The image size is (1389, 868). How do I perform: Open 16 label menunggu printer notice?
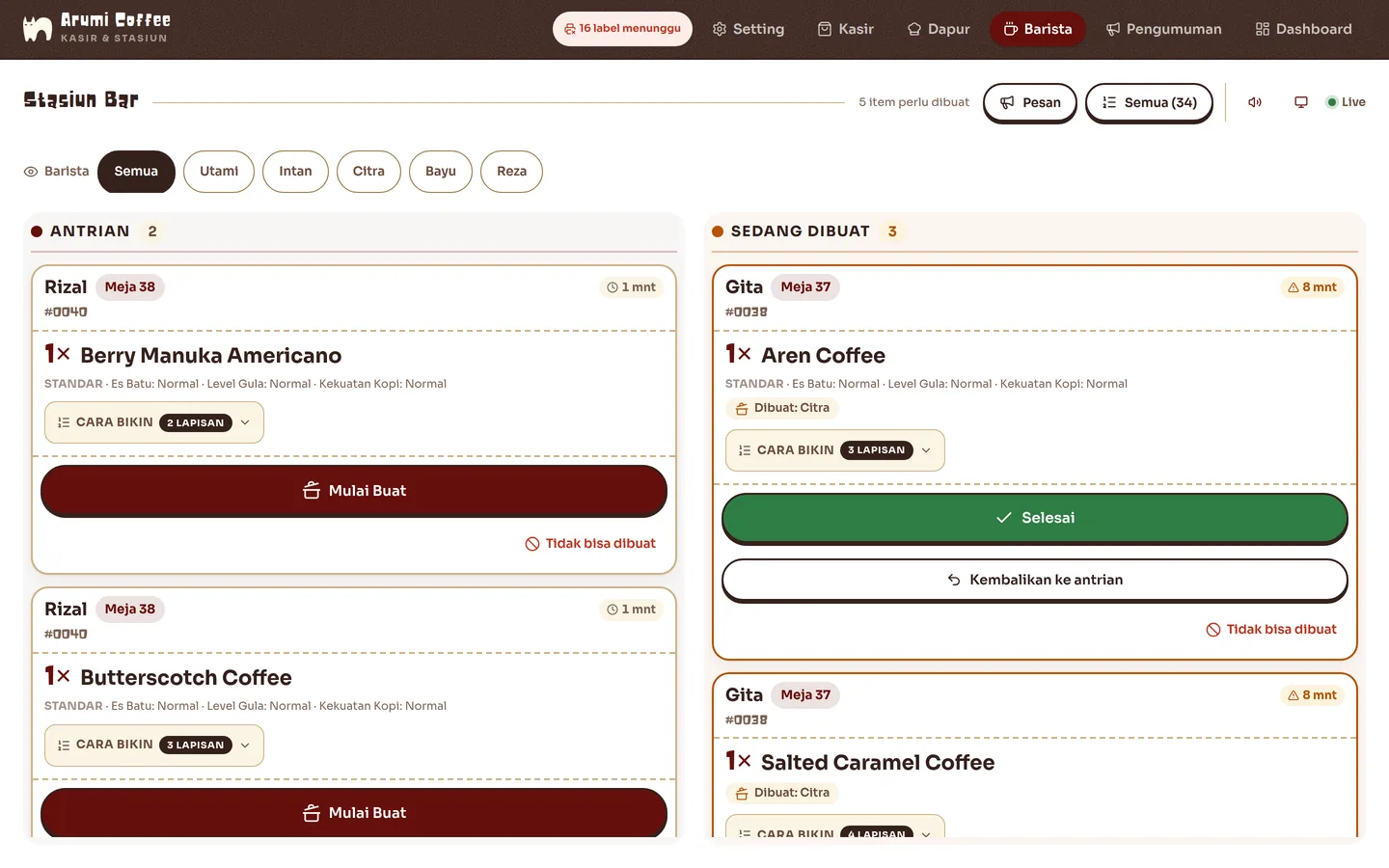click(x=622, y=29)
